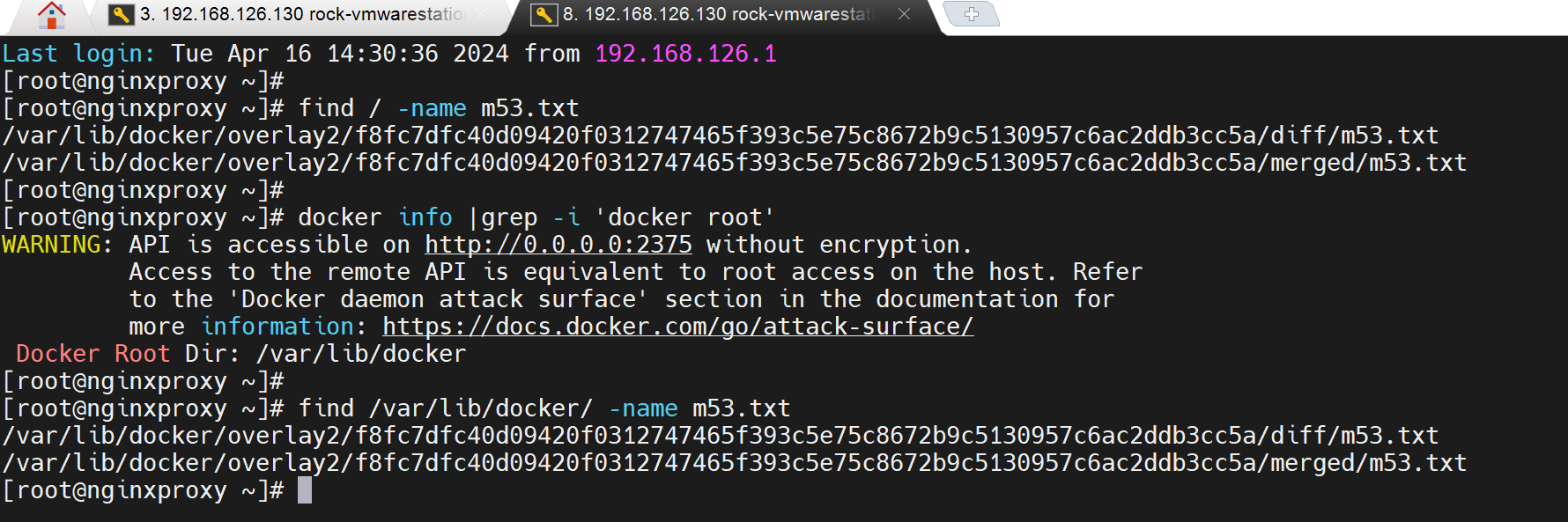
Task: Click the "docker info | grep" command line
Action: point(536,217)
